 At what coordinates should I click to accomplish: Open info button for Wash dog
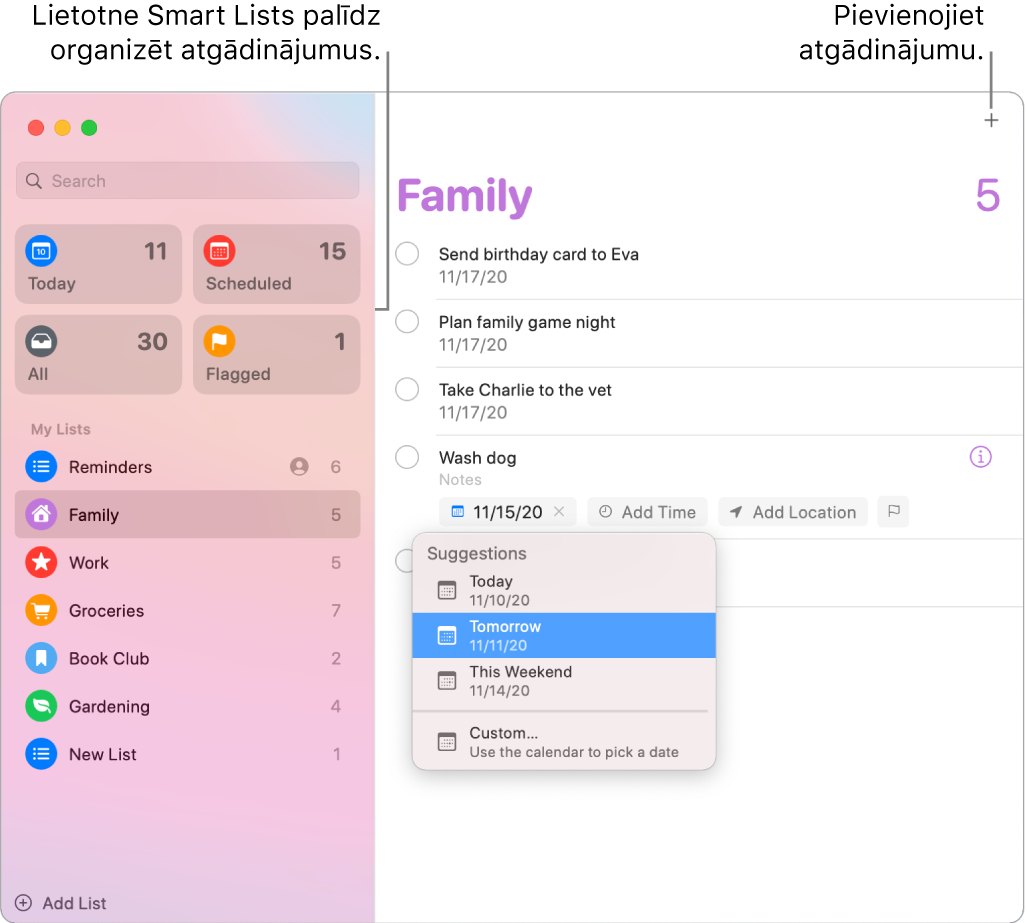980,457
